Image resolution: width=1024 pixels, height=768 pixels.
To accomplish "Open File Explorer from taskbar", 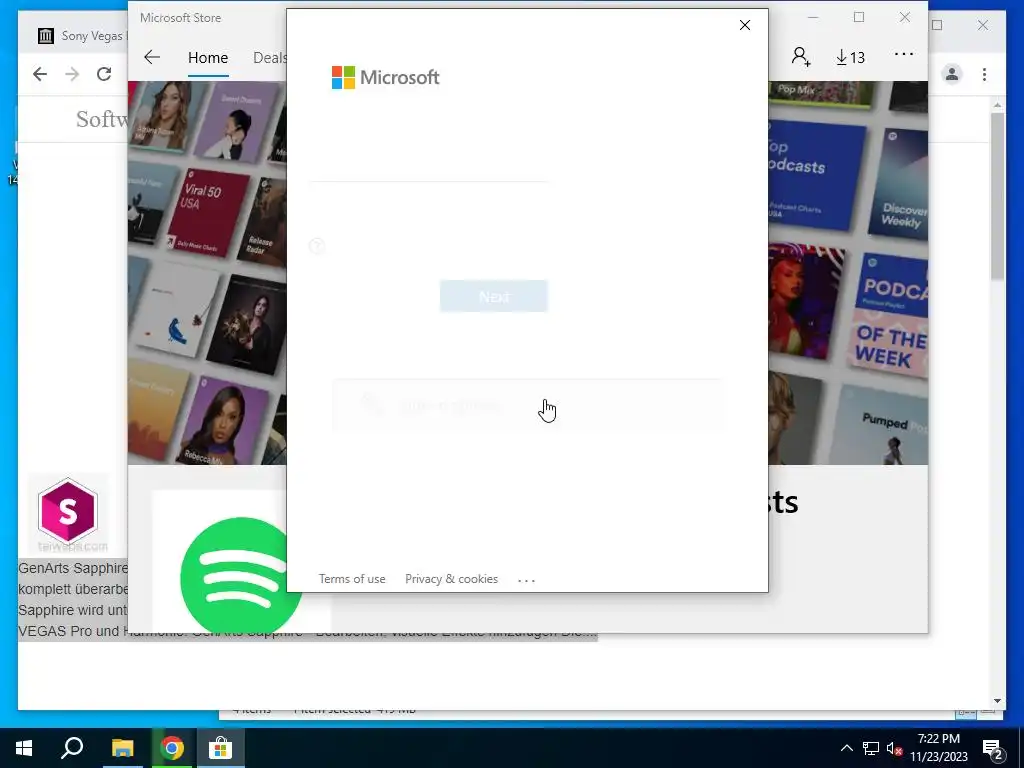I will click(x=122, y=748).
